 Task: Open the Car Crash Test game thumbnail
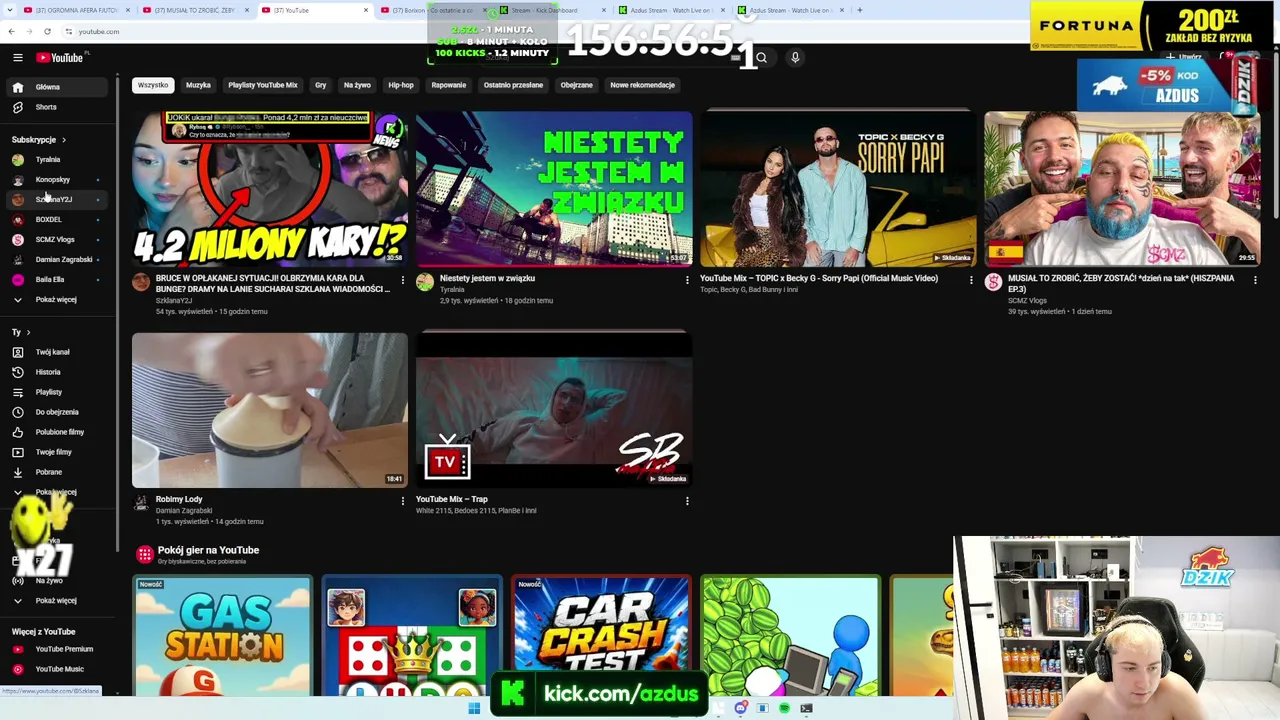pos(601,636)
